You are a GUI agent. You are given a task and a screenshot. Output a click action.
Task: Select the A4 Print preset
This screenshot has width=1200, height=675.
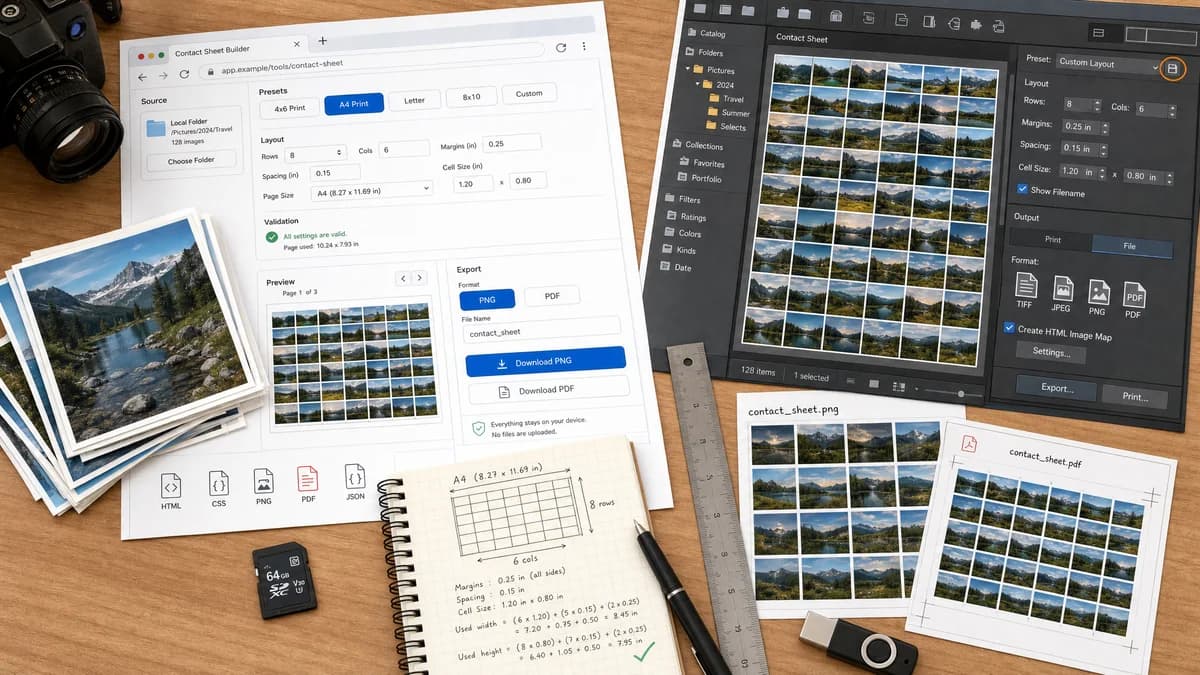[x=353, y=104]
